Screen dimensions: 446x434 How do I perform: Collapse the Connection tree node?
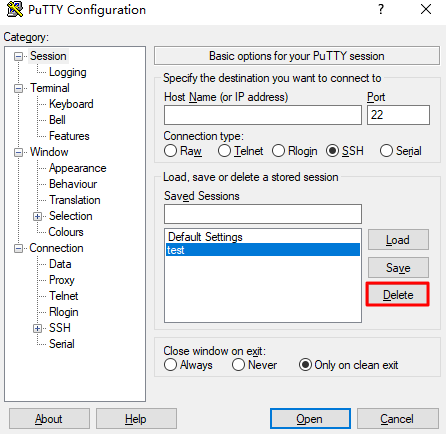coord(18,249)
